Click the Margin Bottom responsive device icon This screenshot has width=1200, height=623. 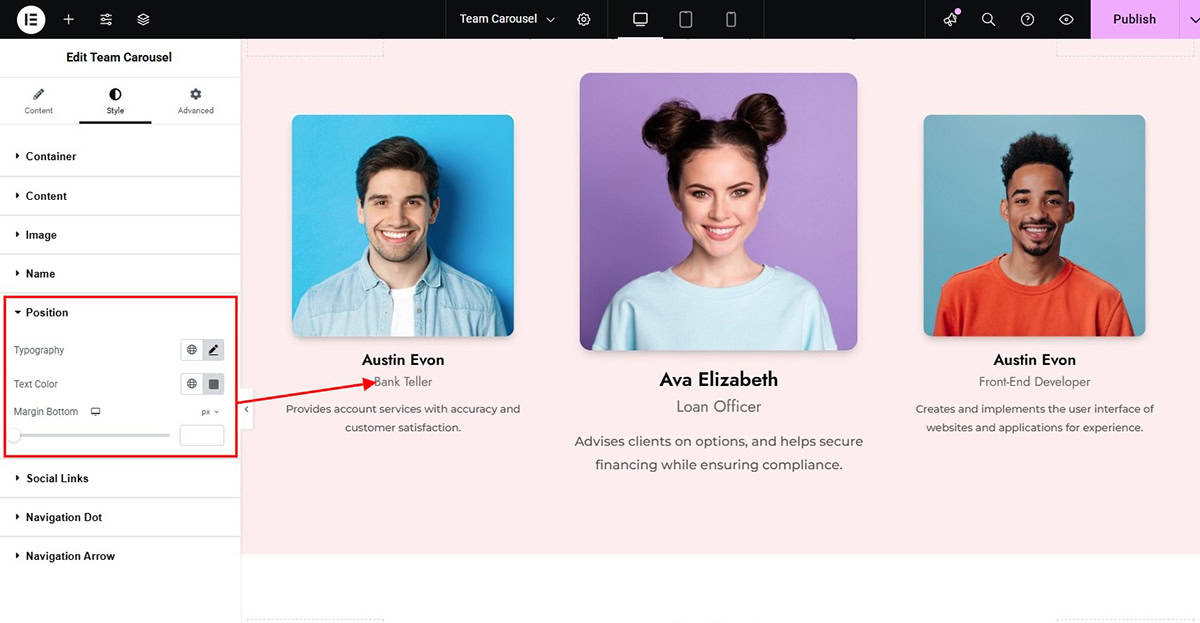pyautogui.click(x=96, y=411)
